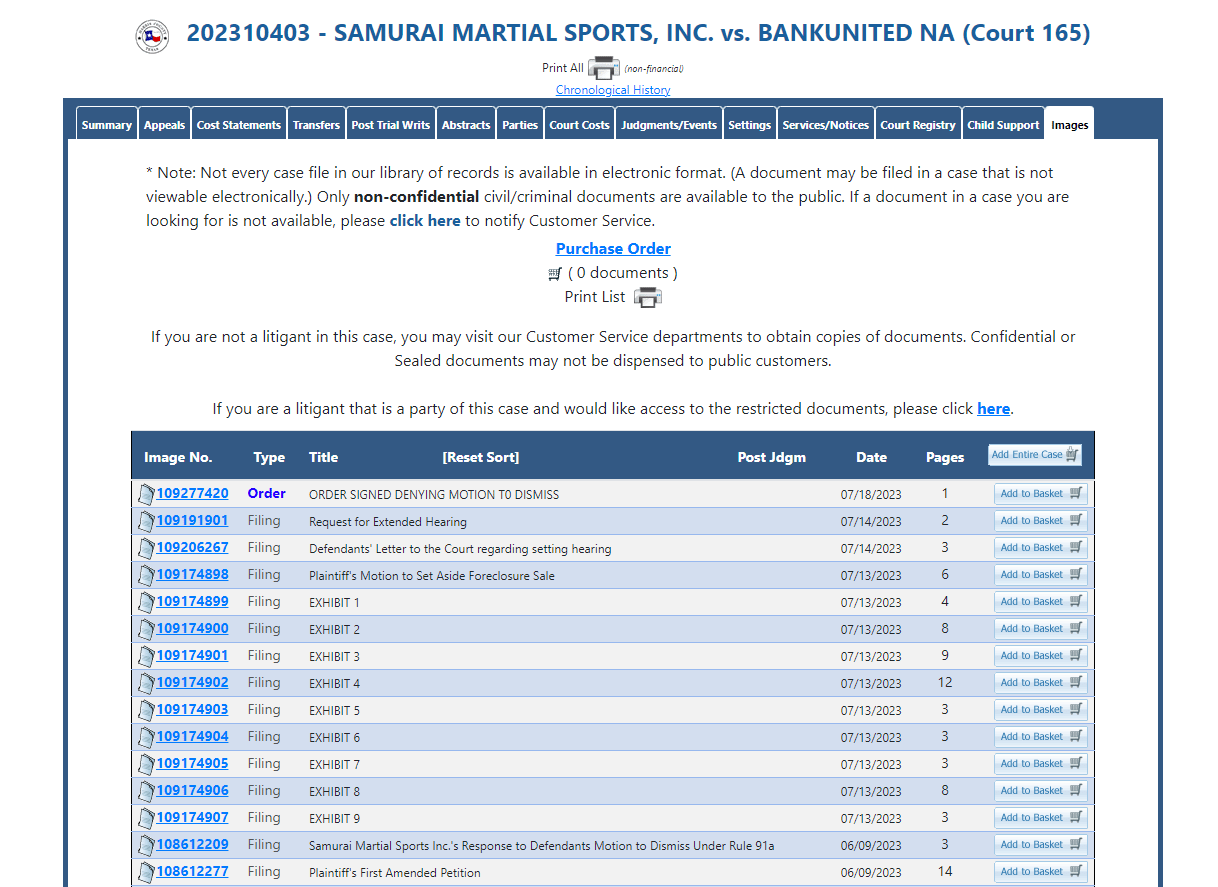This screenshot has width=1218, height=887.
Task: Open the Services/Notices tab
Action: pos(826,125)
